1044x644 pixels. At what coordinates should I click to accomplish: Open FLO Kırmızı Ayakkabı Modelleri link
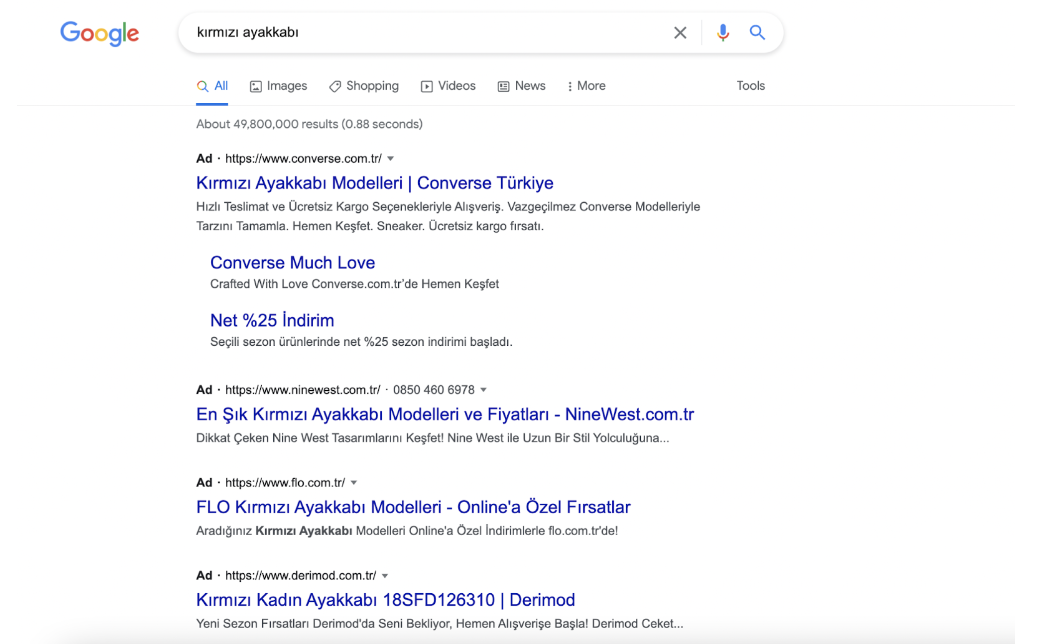coord(413,507)
